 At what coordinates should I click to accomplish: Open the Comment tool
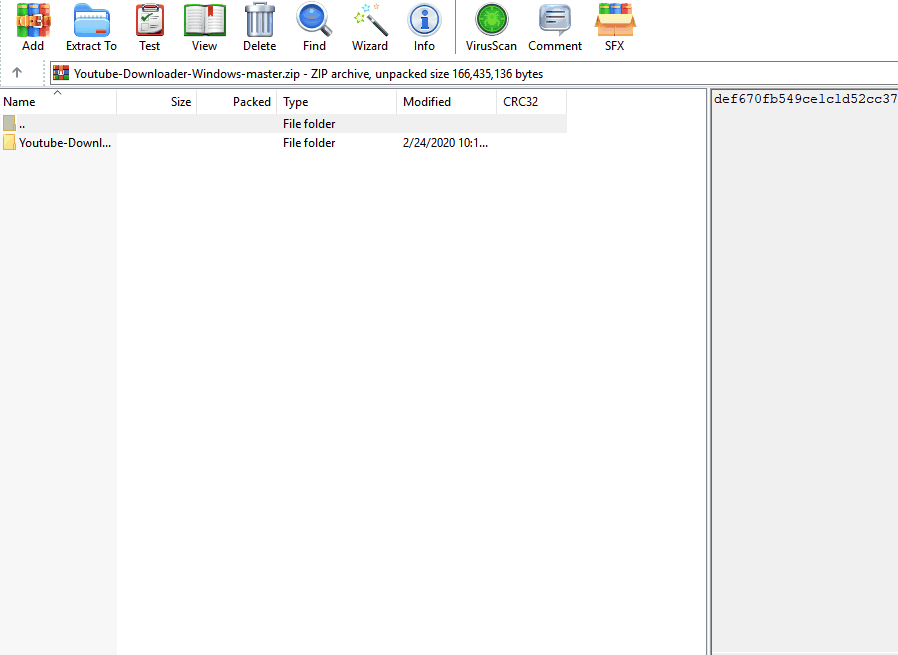[555, 27]
